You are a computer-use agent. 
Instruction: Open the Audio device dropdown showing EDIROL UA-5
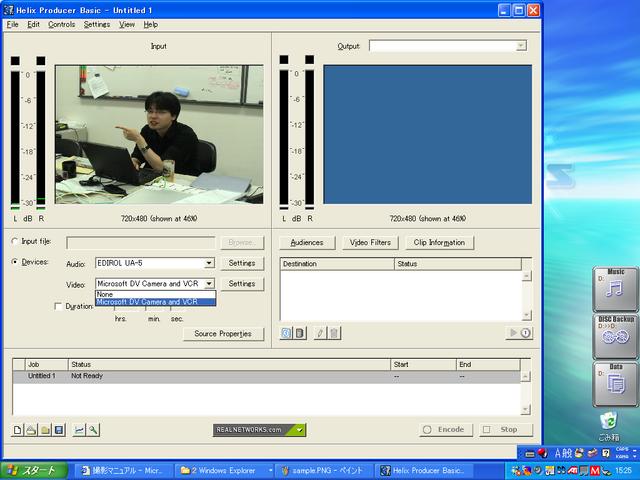tap(209, 263)
